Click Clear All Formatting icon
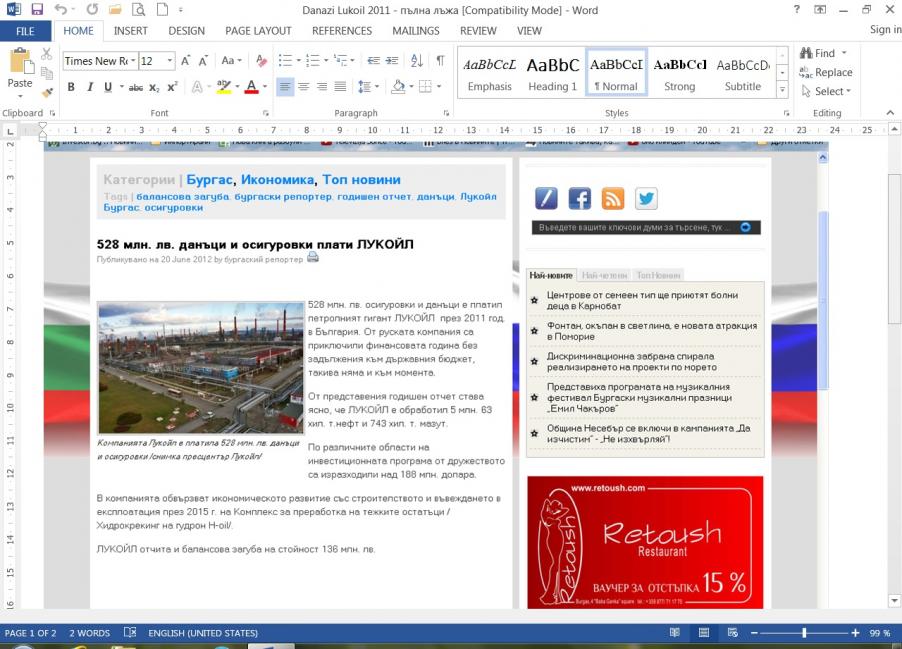The width and height of the screenshot is (902, 649). [261, 60]
